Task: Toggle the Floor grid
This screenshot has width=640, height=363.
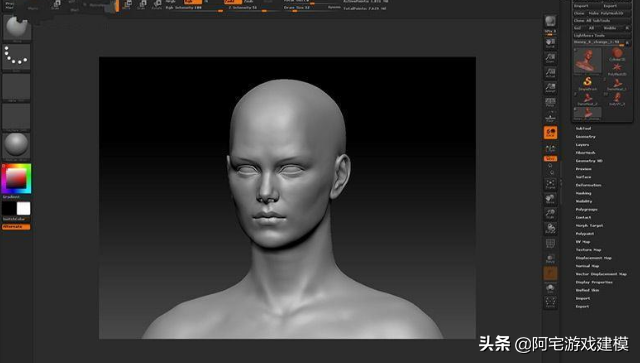Action: [550, 117]
